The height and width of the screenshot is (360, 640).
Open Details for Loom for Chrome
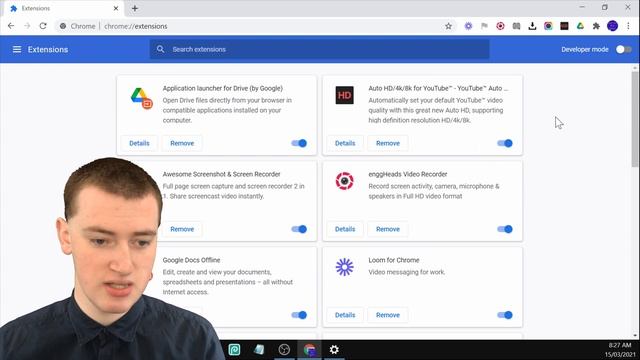pyautogui.click(x=345, y=315)
